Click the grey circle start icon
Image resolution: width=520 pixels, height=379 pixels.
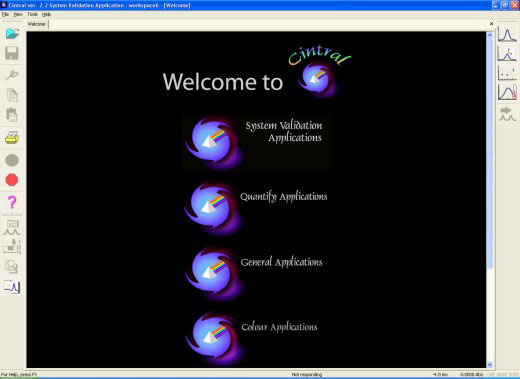click(x=12, y=160)
